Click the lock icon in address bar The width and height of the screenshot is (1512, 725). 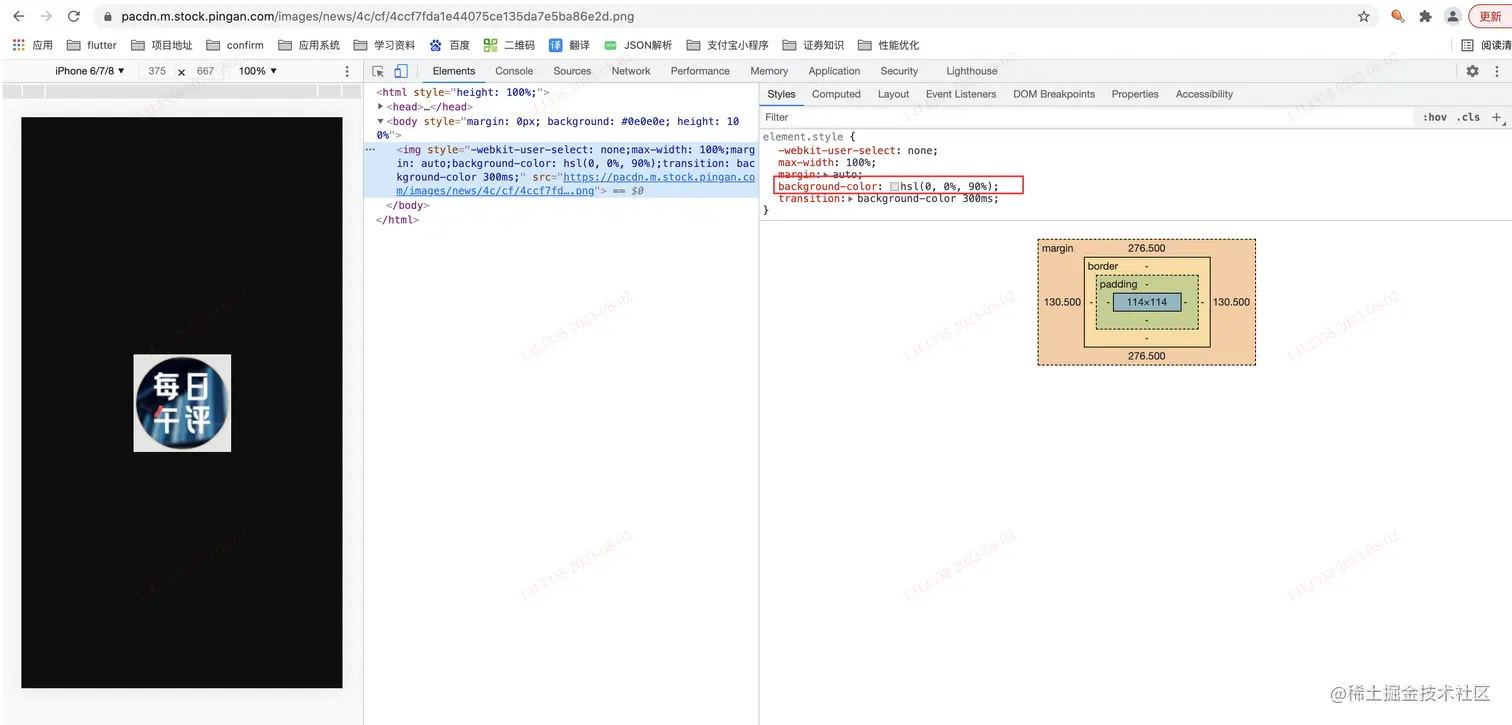coord(109,17)
